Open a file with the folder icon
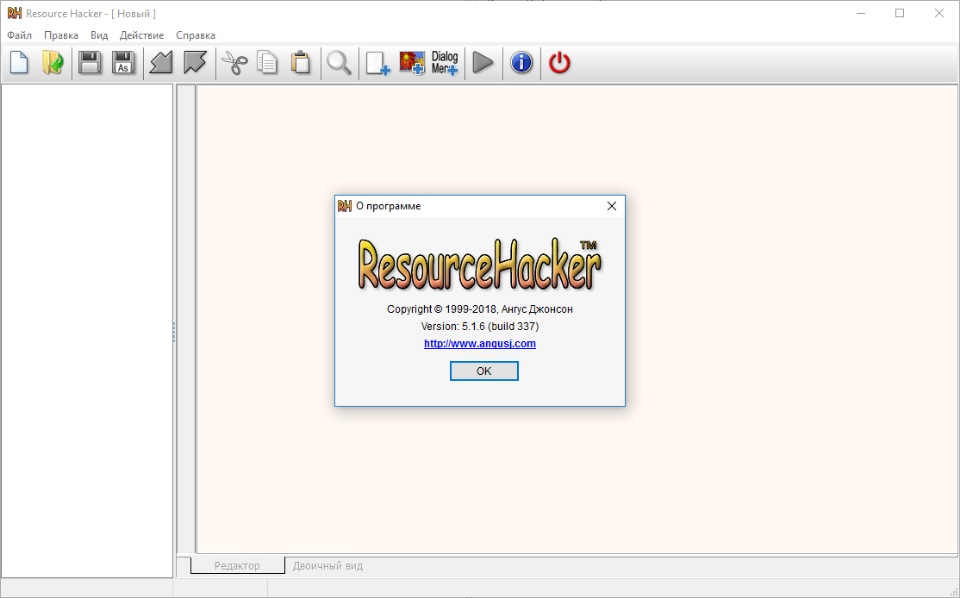960x598 pixels. tap(53, 62)
